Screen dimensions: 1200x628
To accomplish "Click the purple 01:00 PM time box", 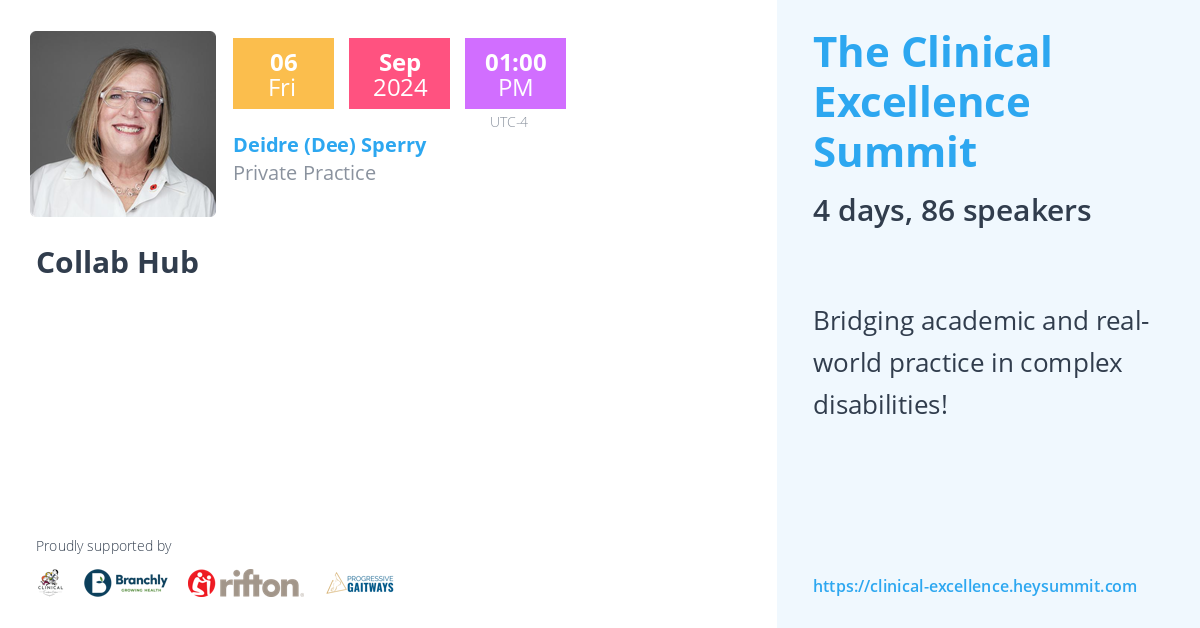I will (x=515, y=74).
